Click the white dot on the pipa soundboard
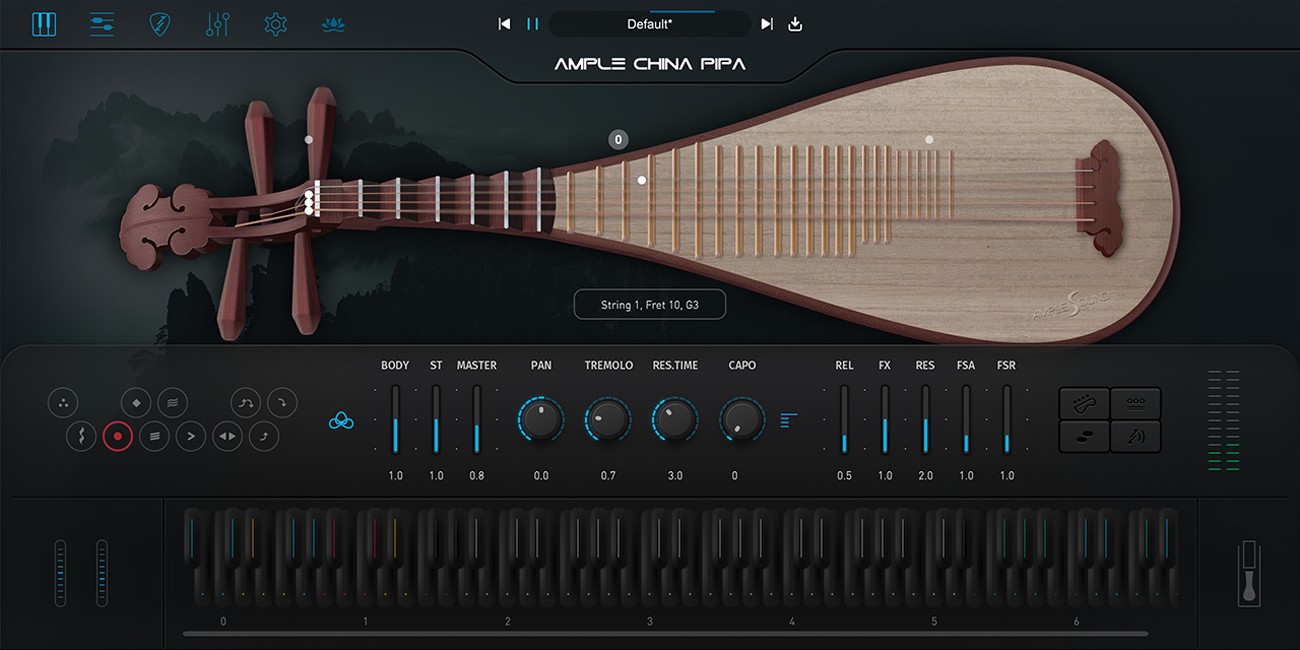Screen dimensions: 1300x650 click(929, 140)
